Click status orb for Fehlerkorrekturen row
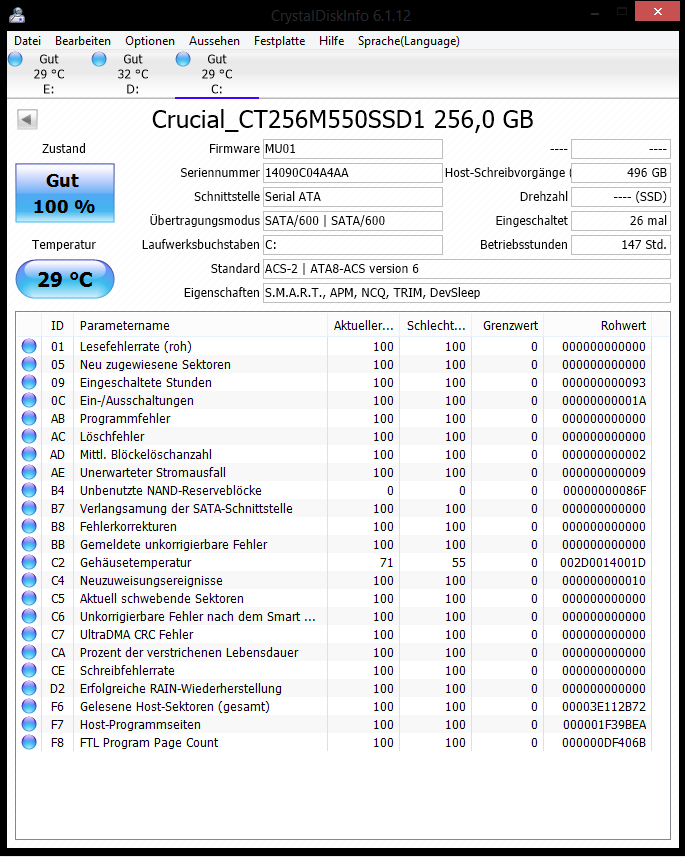This screenshot has width=685, height=857. [x=29, y=526]
